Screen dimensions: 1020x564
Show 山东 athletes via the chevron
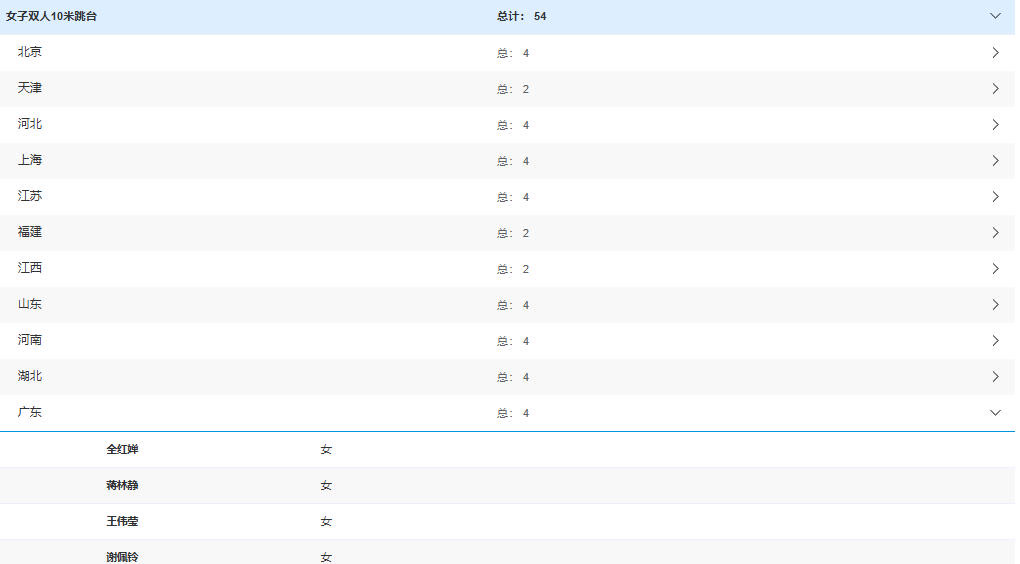(x=995, y=305)
